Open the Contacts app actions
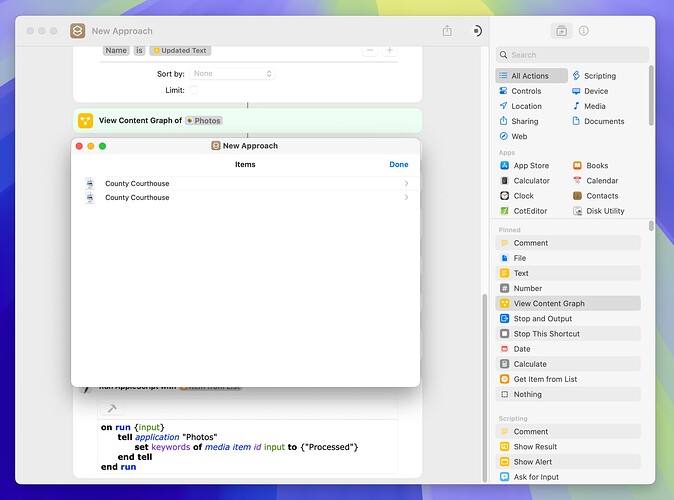The image size is (674, 500). 595,196
